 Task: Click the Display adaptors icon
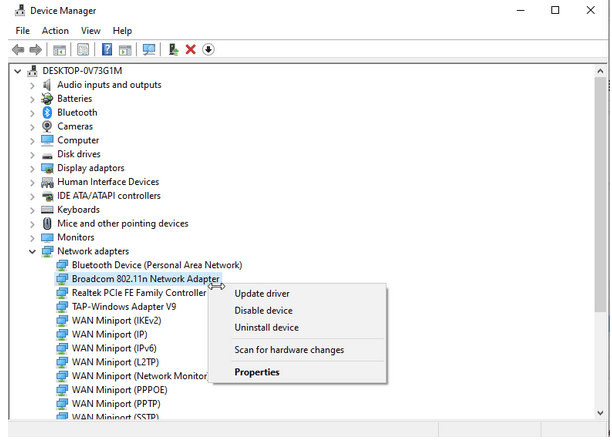47,168
